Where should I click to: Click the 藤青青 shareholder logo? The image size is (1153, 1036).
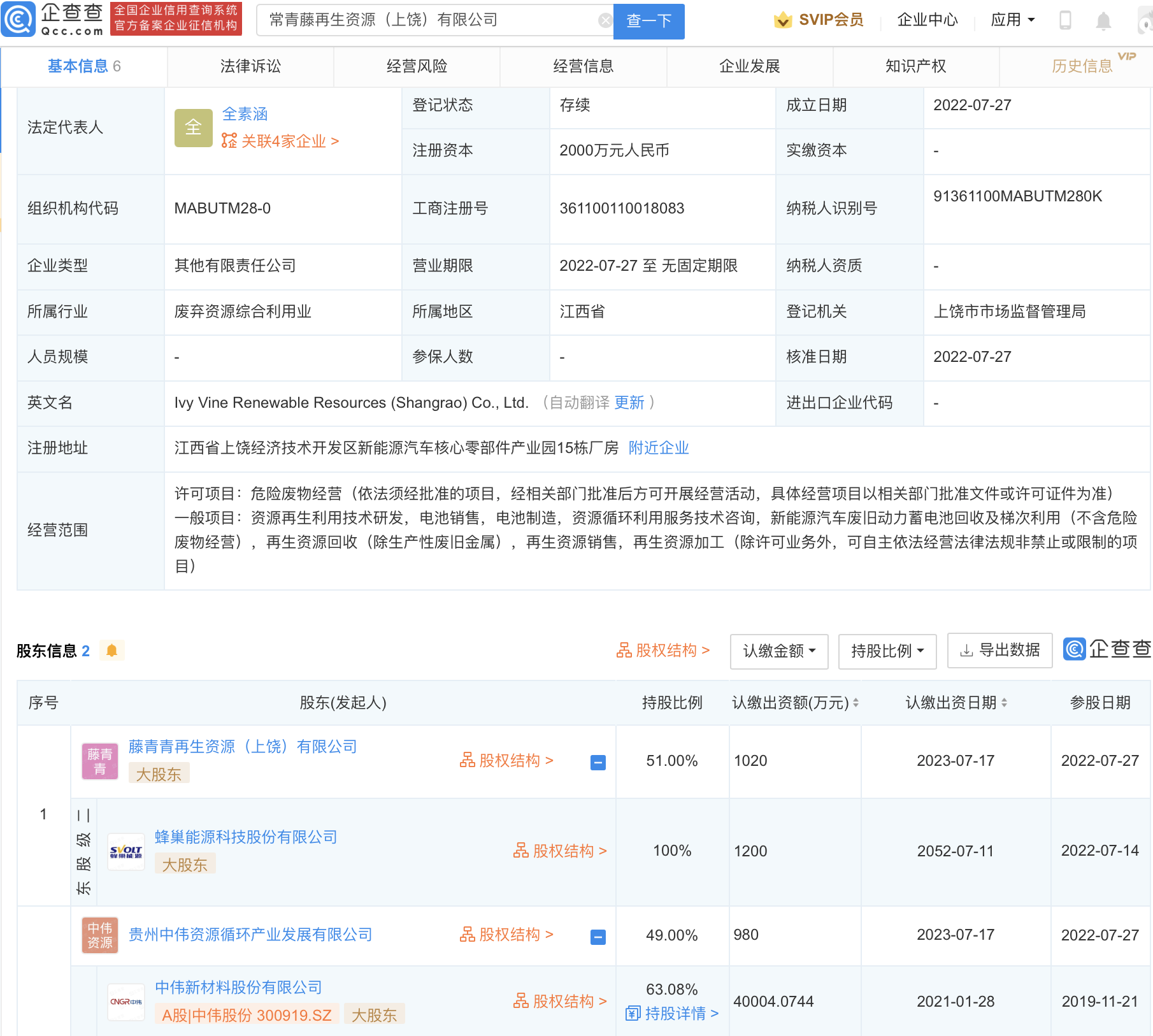(x=100, y=761)
